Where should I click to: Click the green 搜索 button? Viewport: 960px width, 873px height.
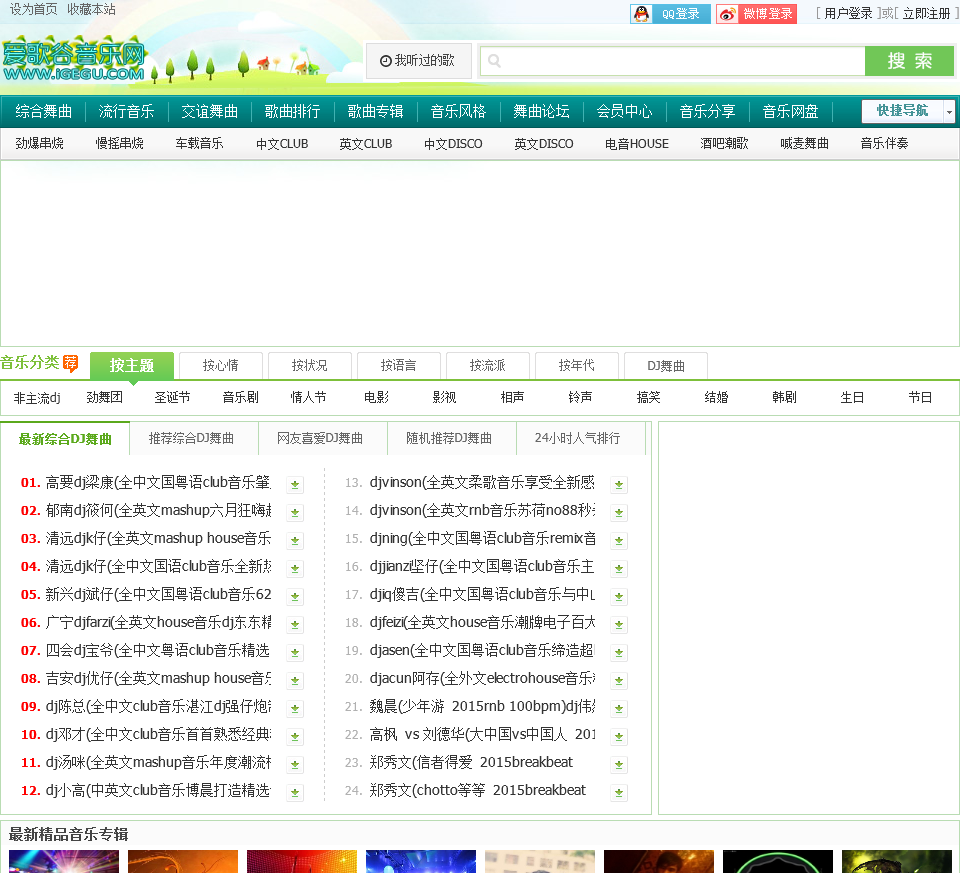(909, 61)
